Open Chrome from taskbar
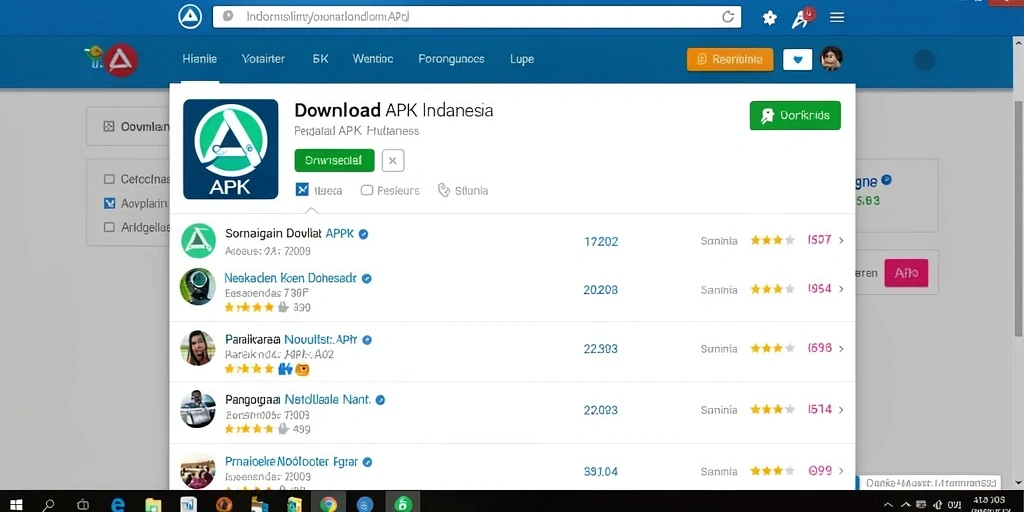This screenshot has width=1024, height=512. [x=328, y=504]
